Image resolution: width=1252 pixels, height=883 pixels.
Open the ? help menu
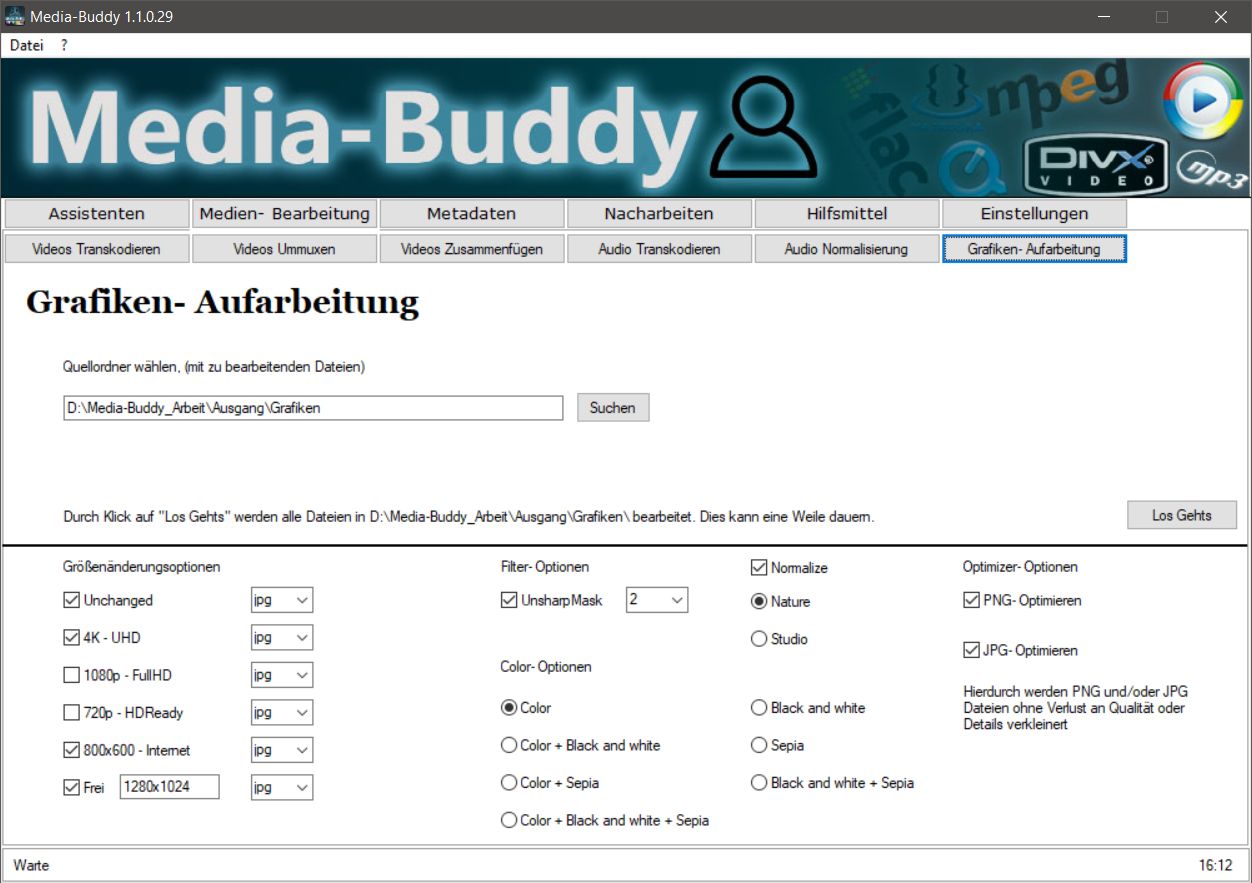64,45
